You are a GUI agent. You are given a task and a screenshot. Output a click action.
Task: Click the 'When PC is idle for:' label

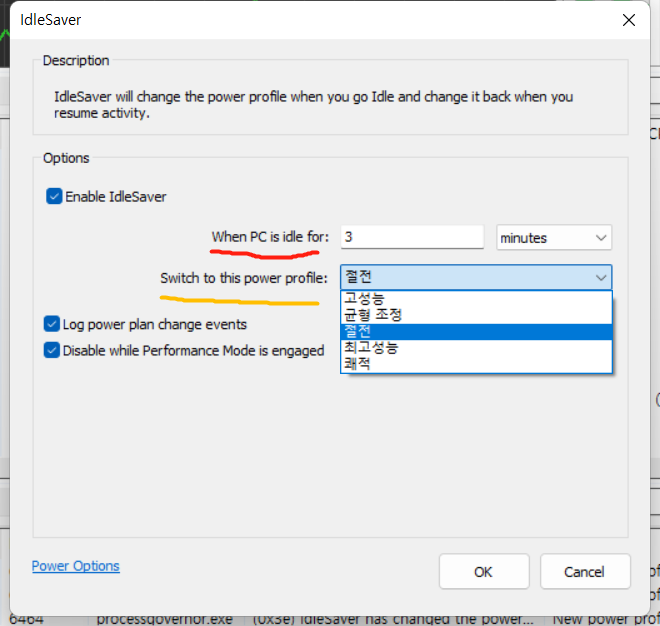270,237
